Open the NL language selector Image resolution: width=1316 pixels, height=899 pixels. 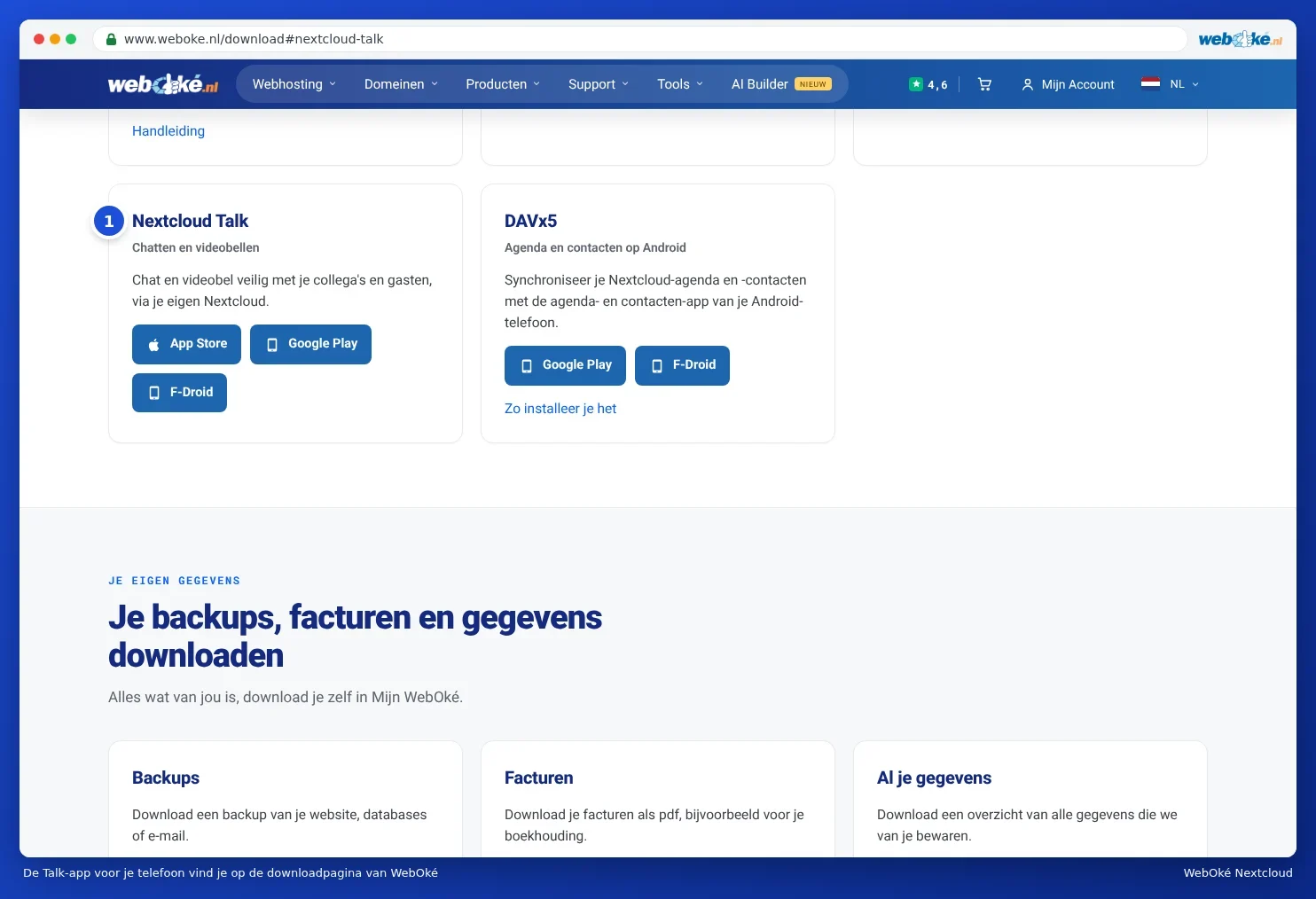pyautogui.click(x=1184, y=84)
